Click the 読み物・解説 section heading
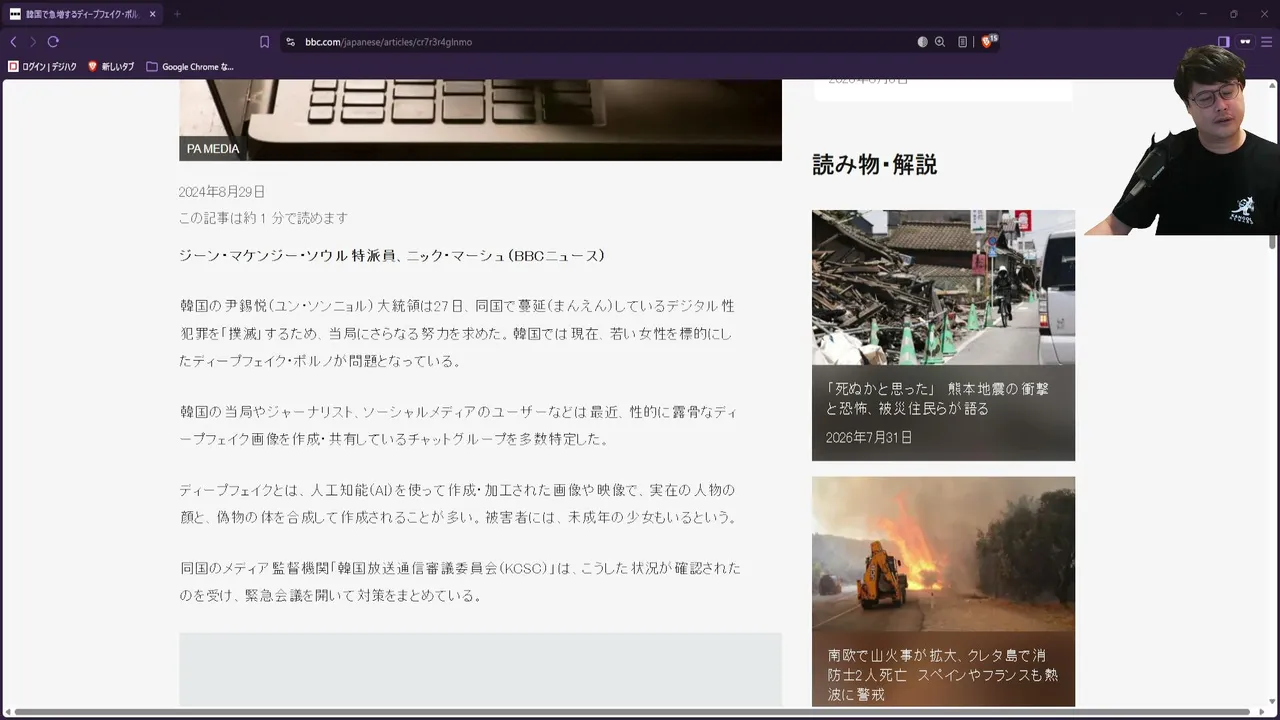Viewport: 1280px width, 720px height. (874, 165)
